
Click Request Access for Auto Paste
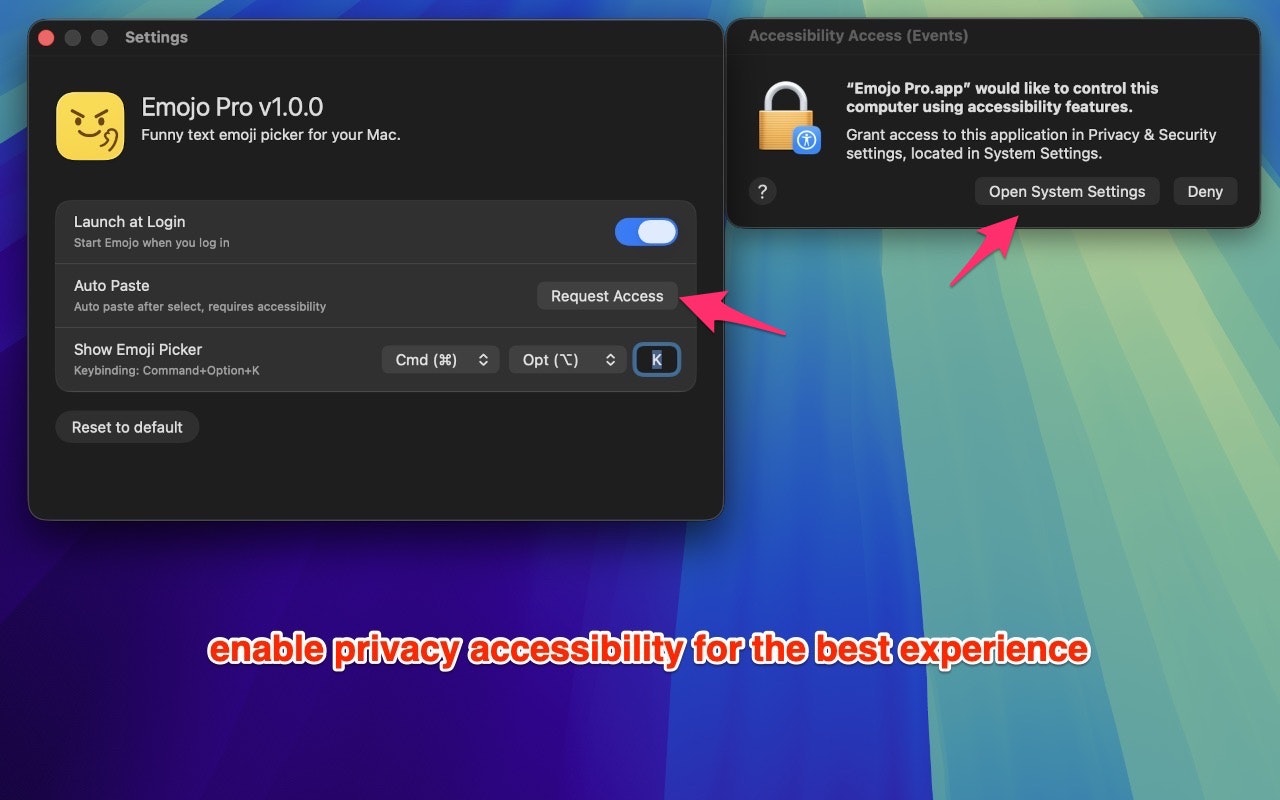[x=607, y=296]
